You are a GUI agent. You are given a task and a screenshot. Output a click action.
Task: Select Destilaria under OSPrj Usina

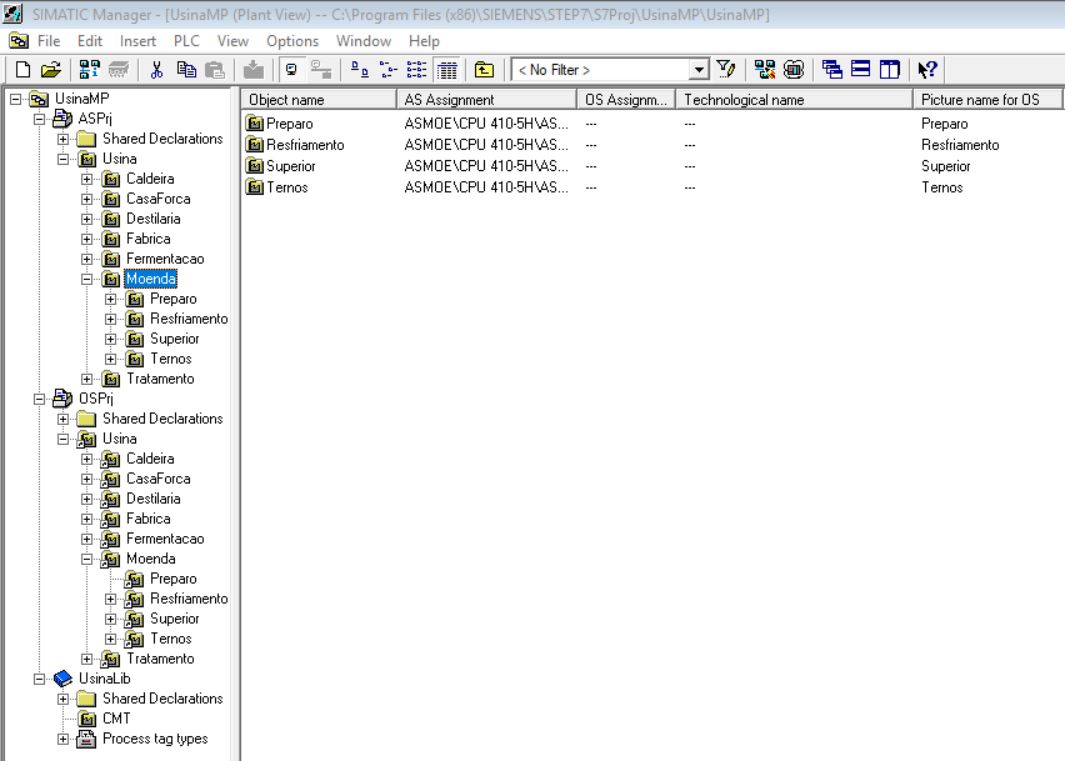coord(153,499)
